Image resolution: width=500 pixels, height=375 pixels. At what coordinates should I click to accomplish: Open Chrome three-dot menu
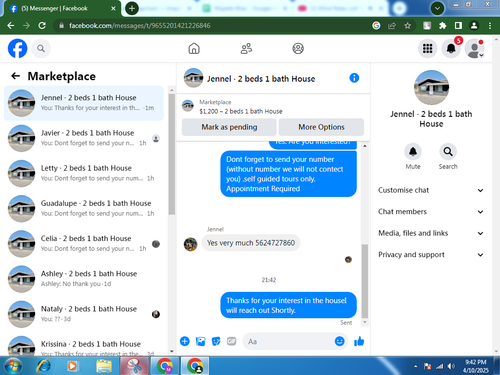click(x=490, y=26)
